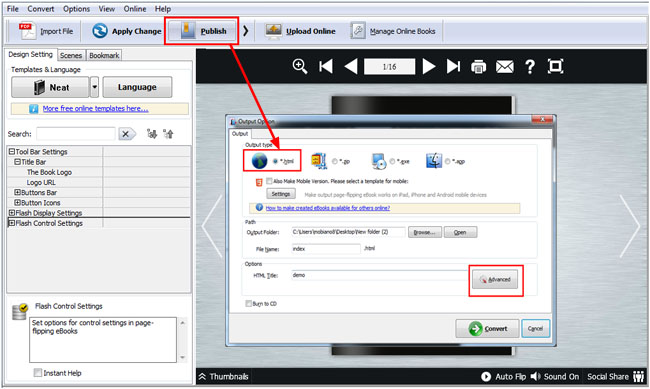
Task: Click Upload Online in the toolbar
Action: point(301,31)
